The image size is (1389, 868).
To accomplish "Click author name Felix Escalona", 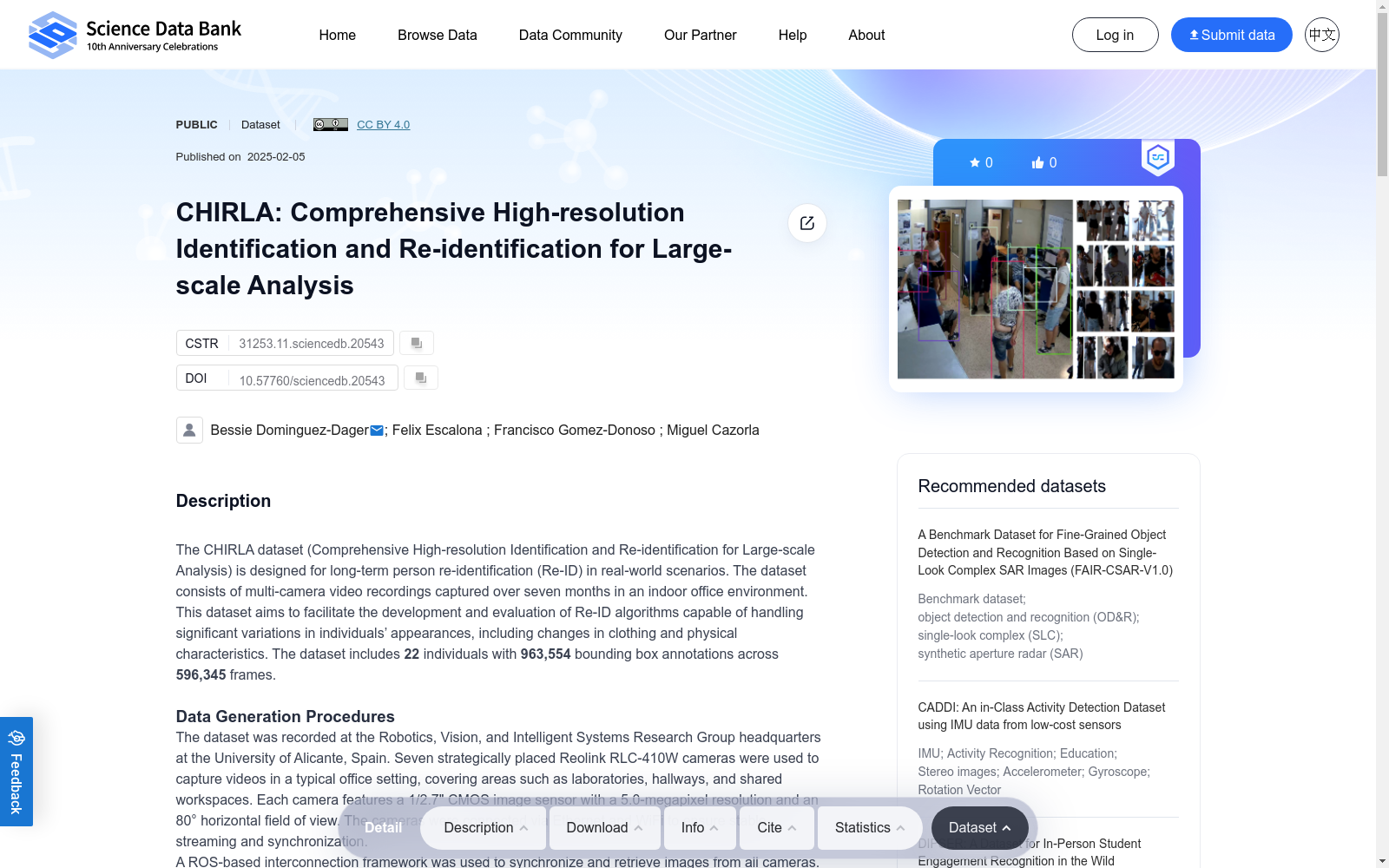I will (x=437, y=430).
